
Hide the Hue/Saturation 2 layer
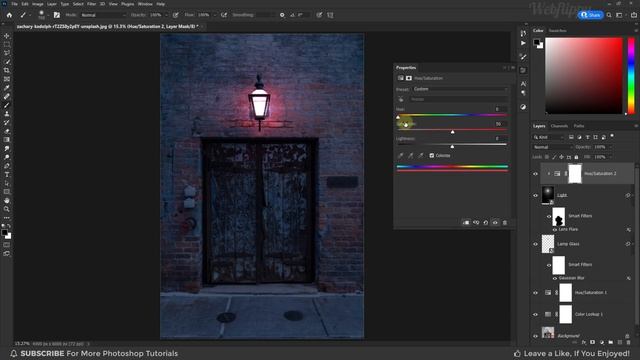(536, 174)
